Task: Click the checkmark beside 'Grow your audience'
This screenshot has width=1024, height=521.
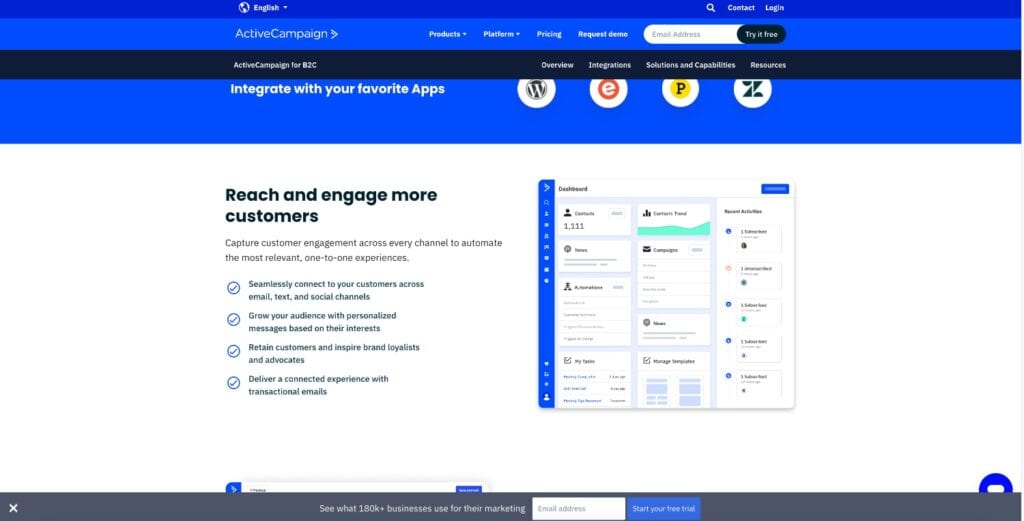Action: coord(233,319)
